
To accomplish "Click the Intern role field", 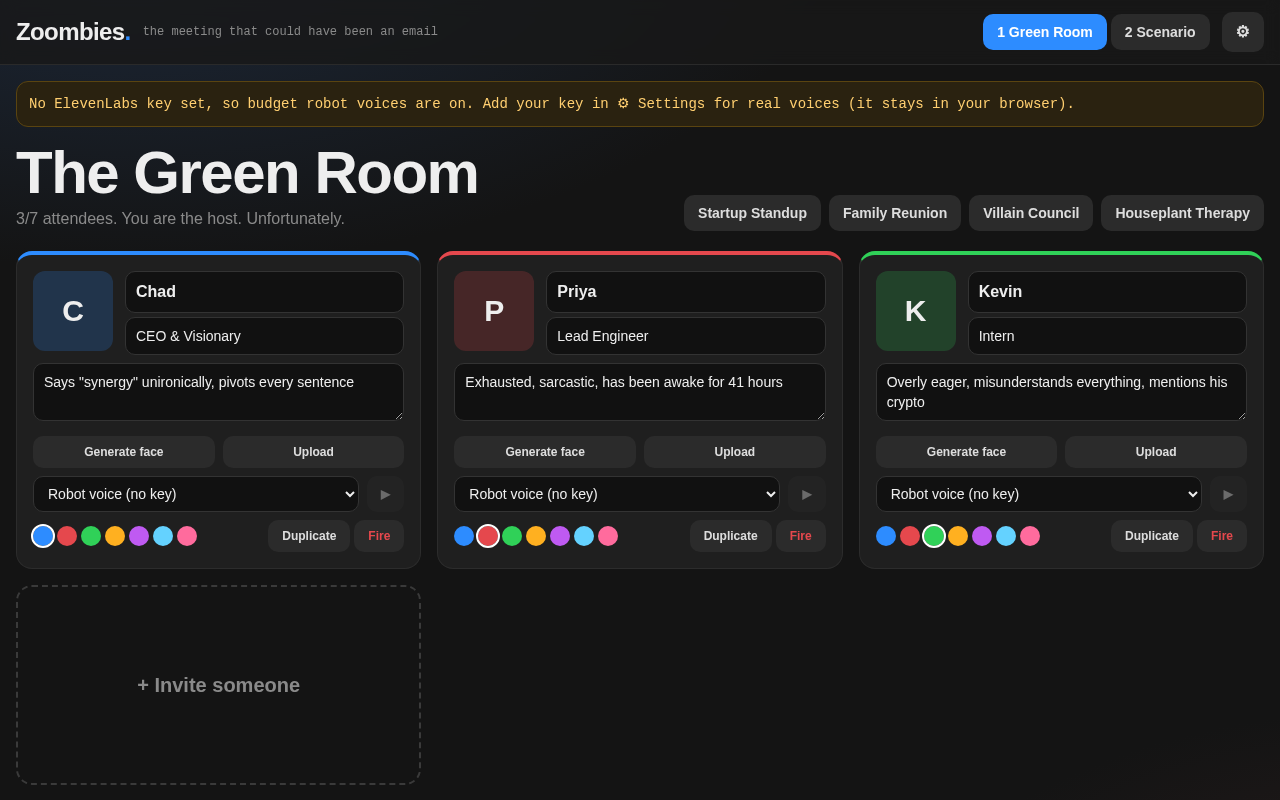I will pyautogui.click(x=1107, y=336).
